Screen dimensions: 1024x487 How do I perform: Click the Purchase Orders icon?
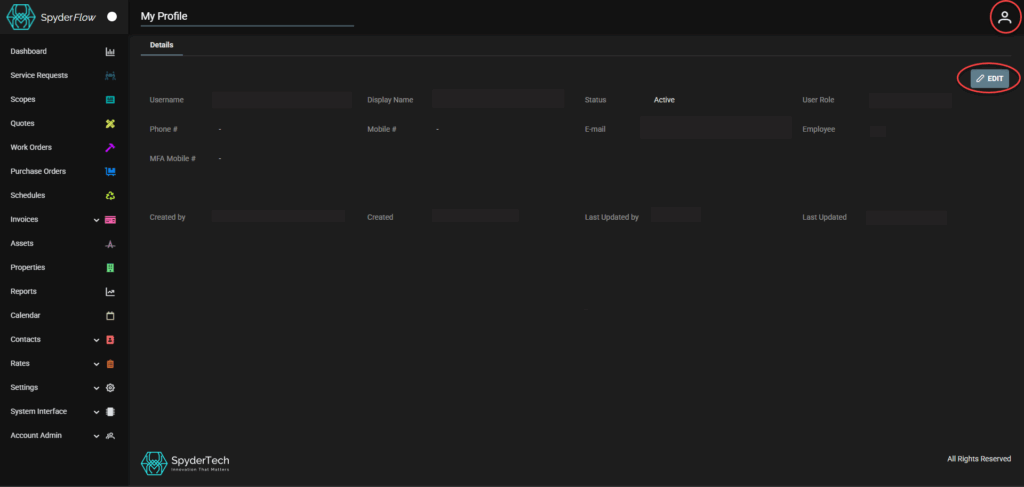[x=110, y=172]
